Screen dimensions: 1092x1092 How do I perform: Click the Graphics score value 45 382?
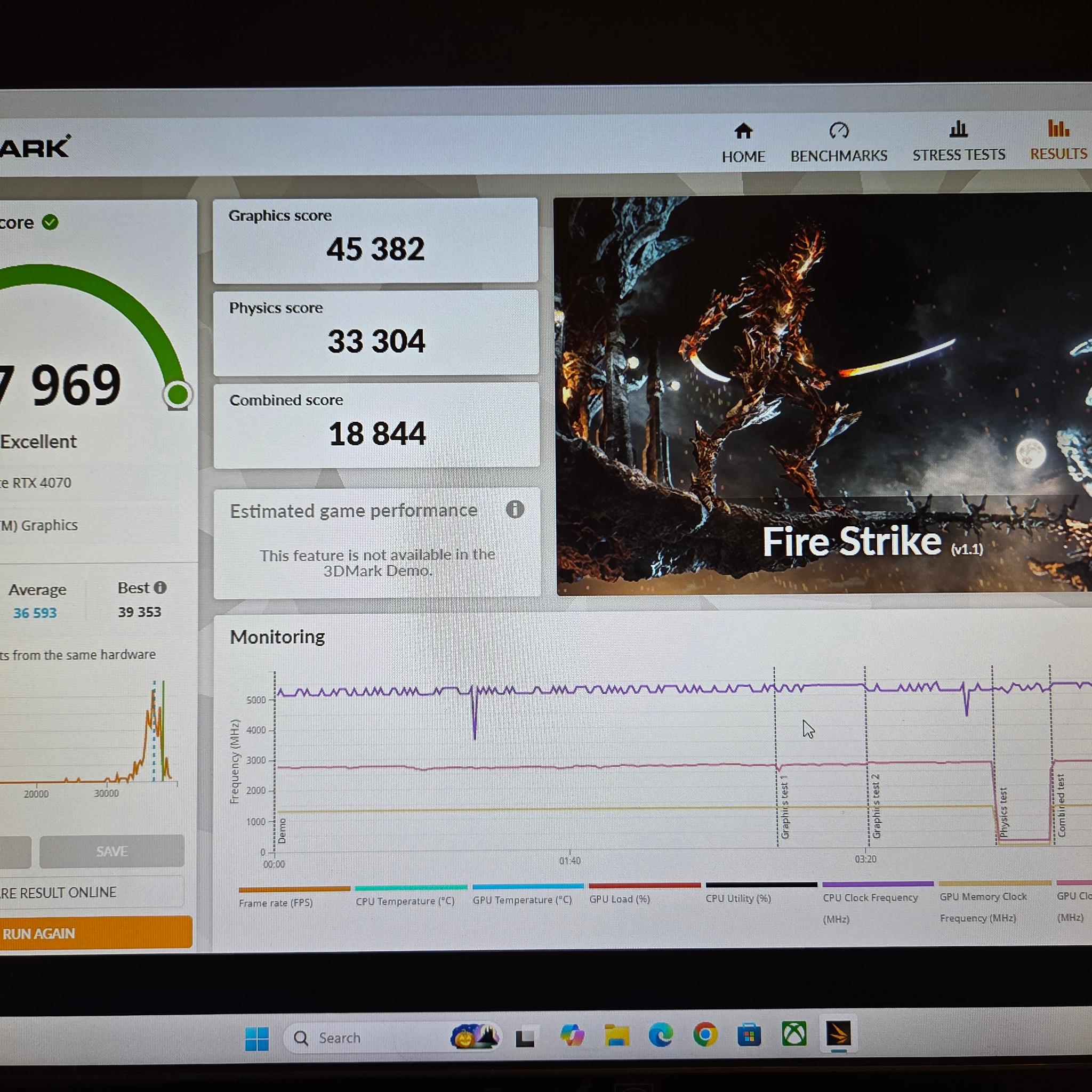[375, 248]
